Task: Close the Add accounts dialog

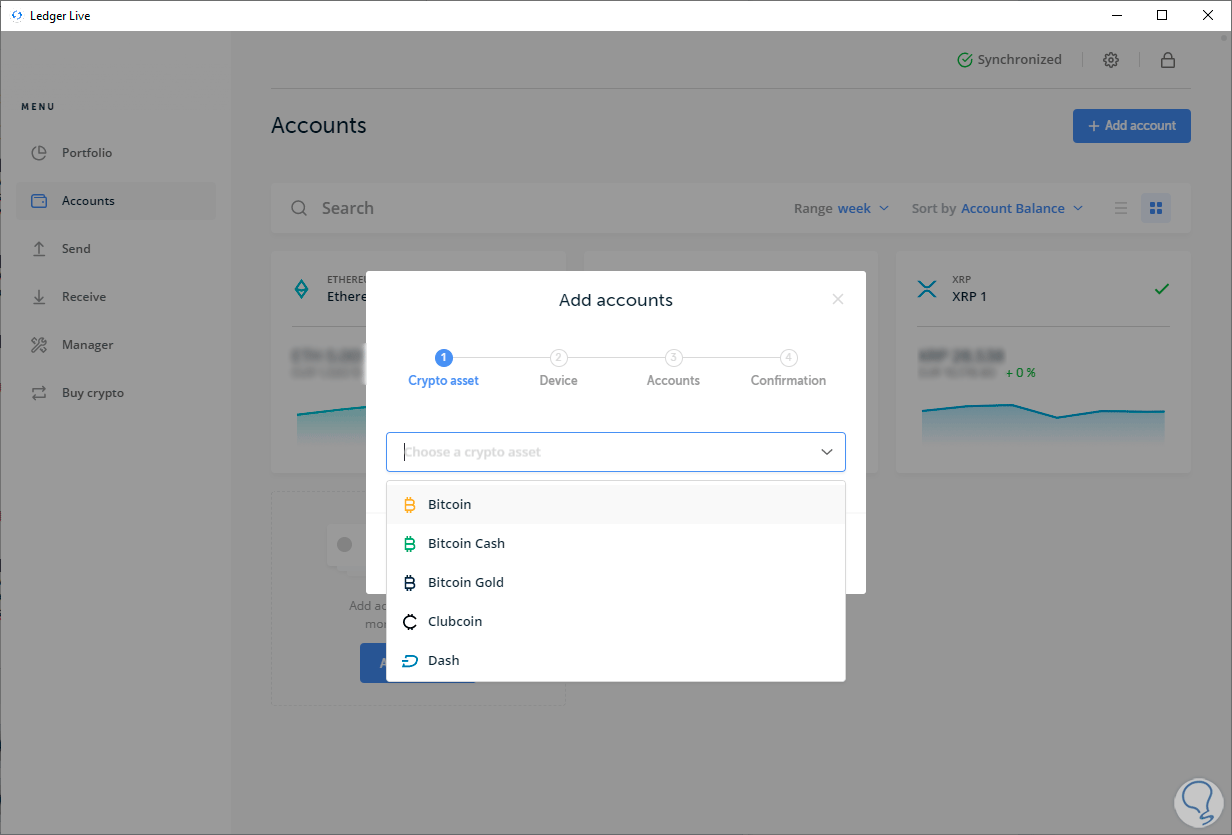Action: click(x=838, y=299)
